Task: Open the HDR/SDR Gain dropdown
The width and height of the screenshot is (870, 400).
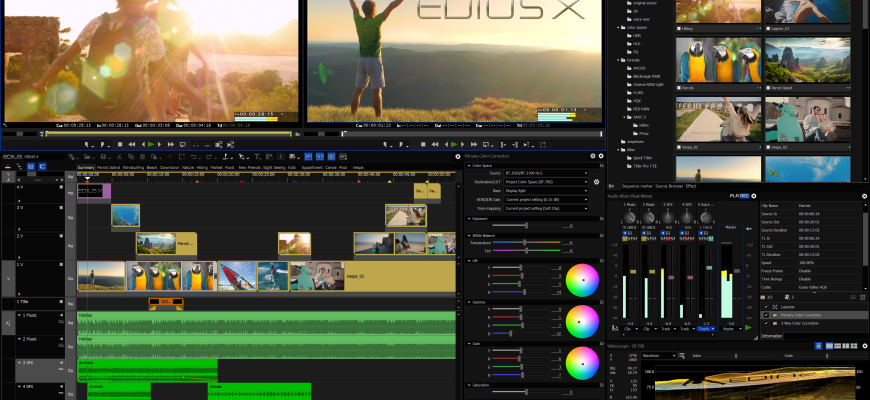Action: pyautogui.click(x=546, y=199)
